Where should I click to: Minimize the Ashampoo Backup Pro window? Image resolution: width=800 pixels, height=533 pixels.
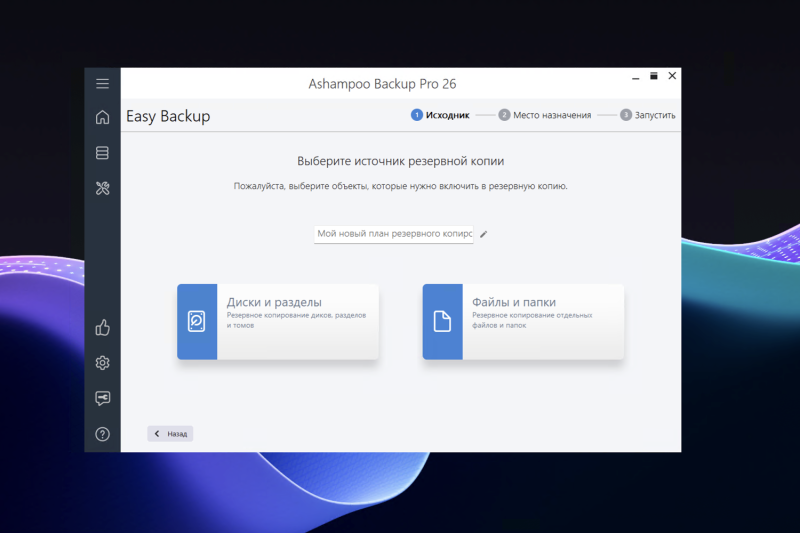635,78
